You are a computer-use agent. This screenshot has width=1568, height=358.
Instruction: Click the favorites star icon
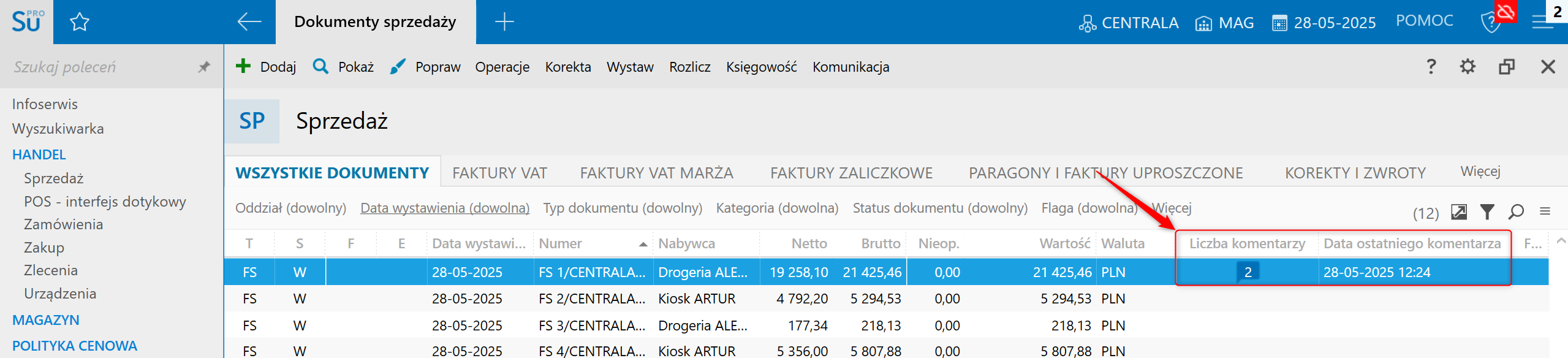coord(80,23)
